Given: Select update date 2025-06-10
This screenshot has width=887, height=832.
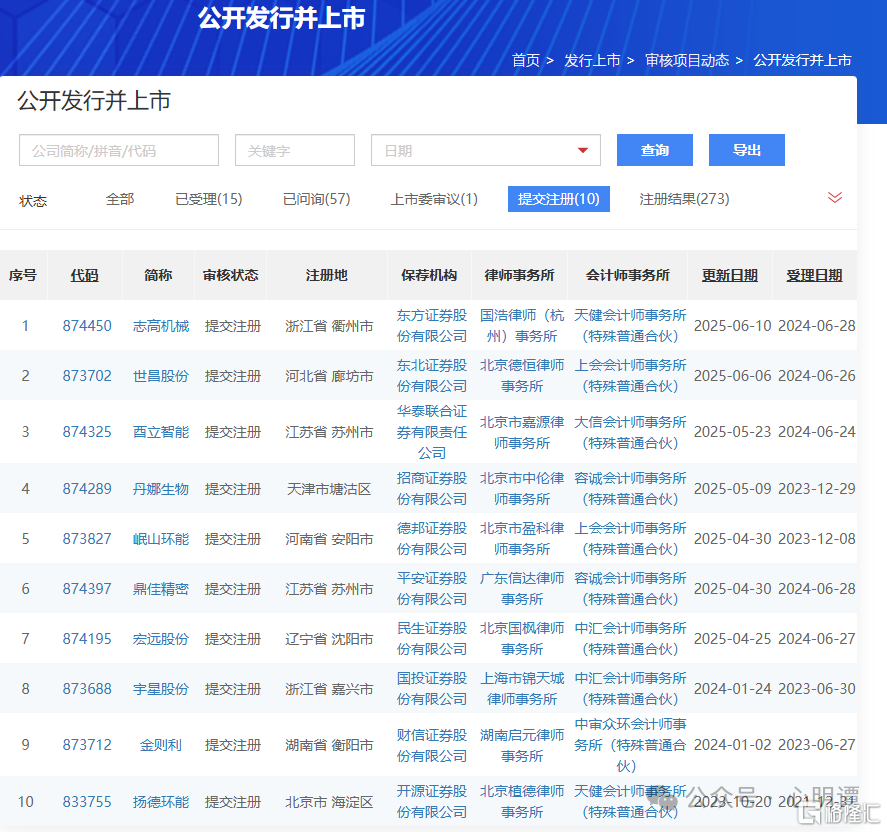Looking at the screenshot, I should pyautogui.click(x=733, y=326).
